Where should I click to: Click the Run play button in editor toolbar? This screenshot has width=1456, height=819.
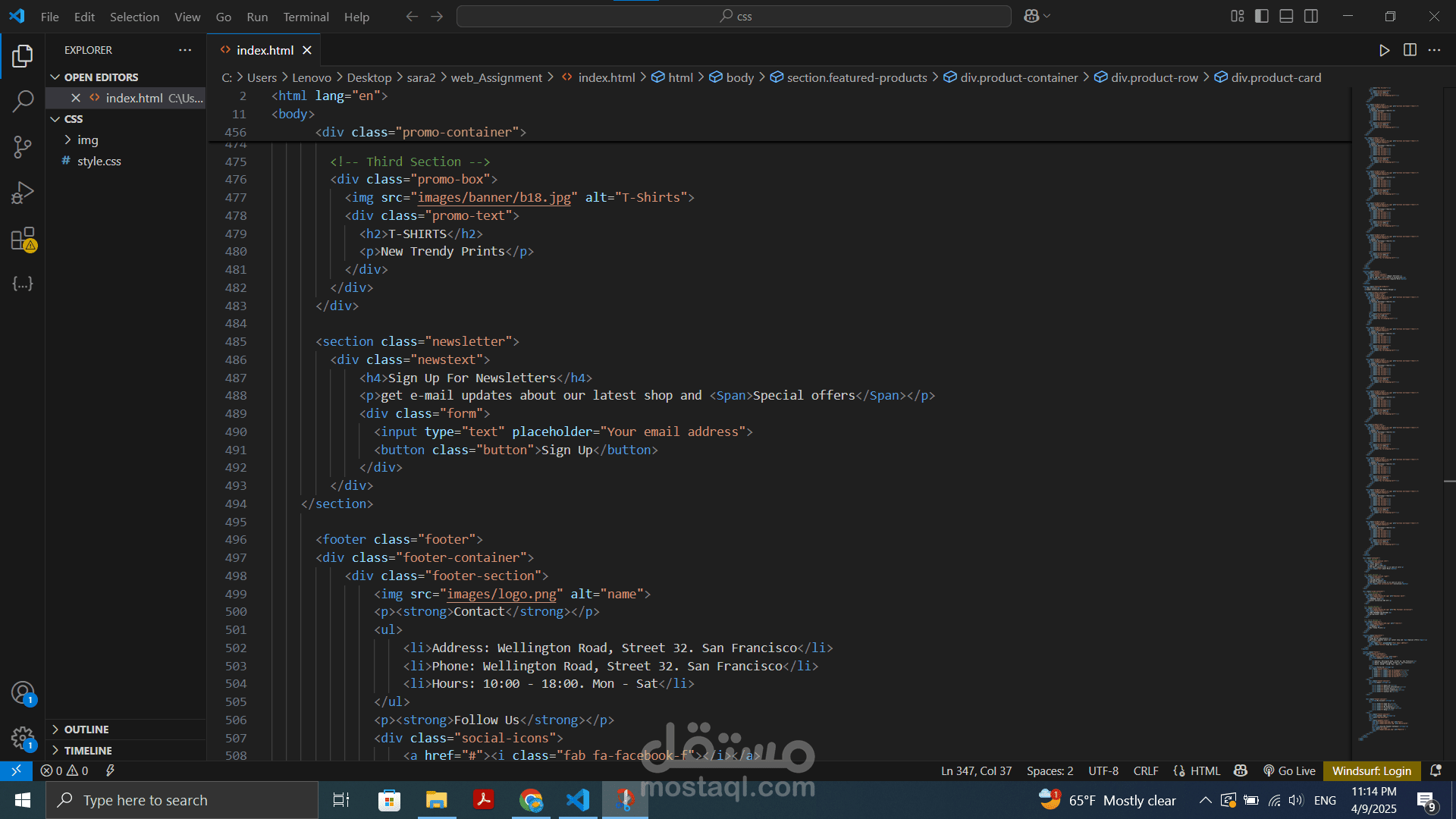1384,50
